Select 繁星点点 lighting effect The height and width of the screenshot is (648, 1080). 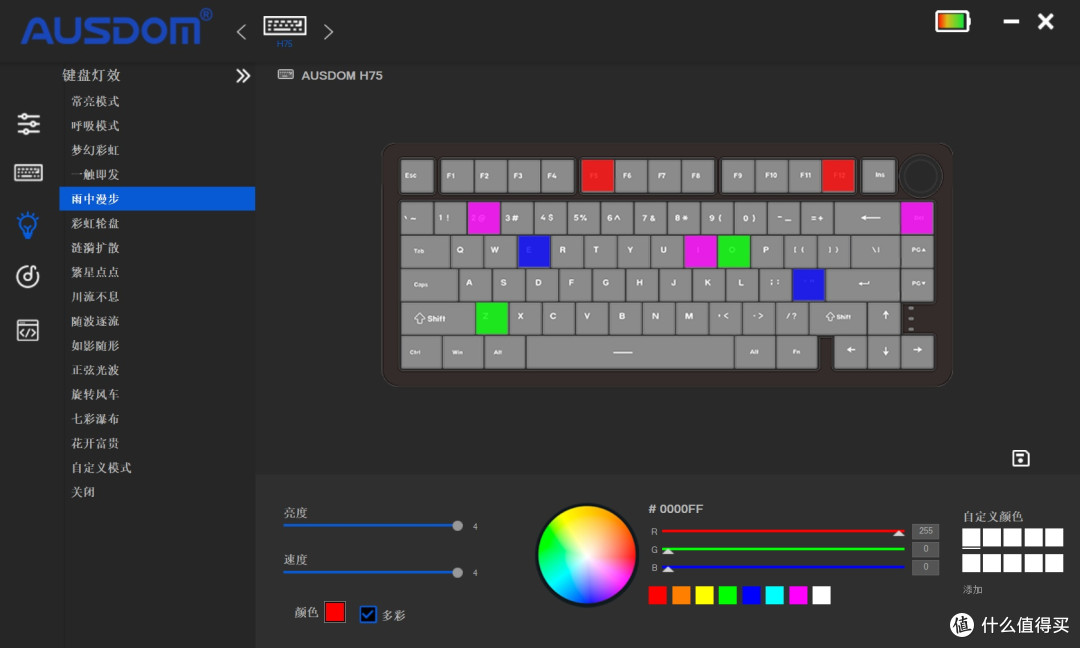pyautogui.click(x=95, y=272)
